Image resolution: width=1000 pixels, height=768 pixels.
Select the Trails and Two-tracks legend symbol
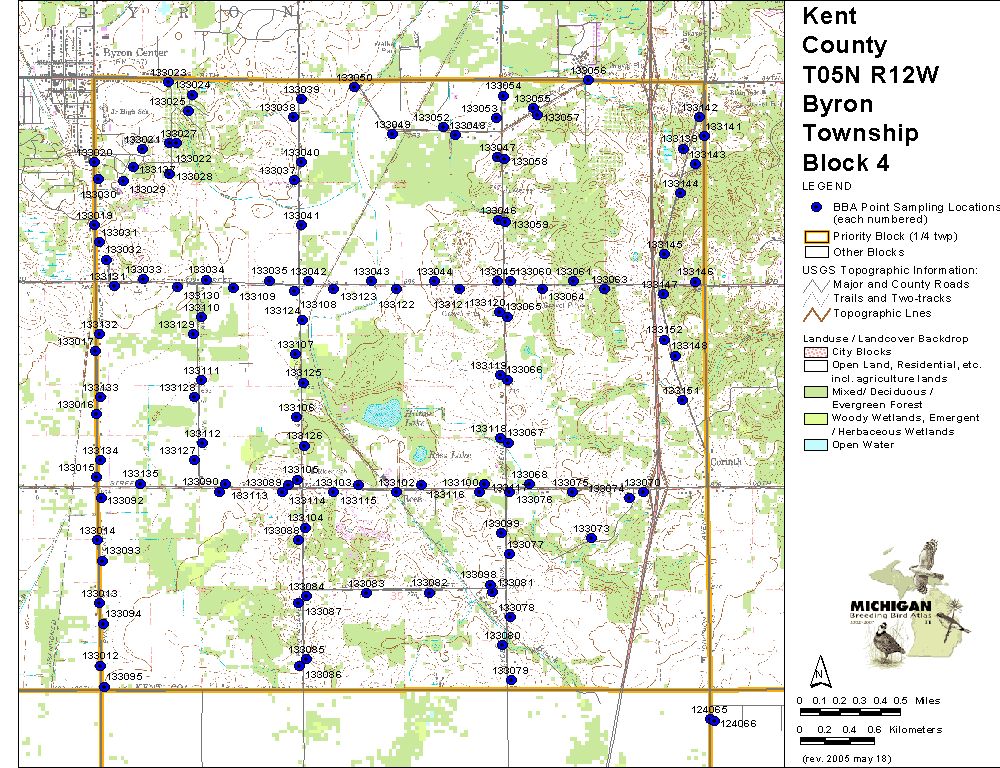[816, 299]
